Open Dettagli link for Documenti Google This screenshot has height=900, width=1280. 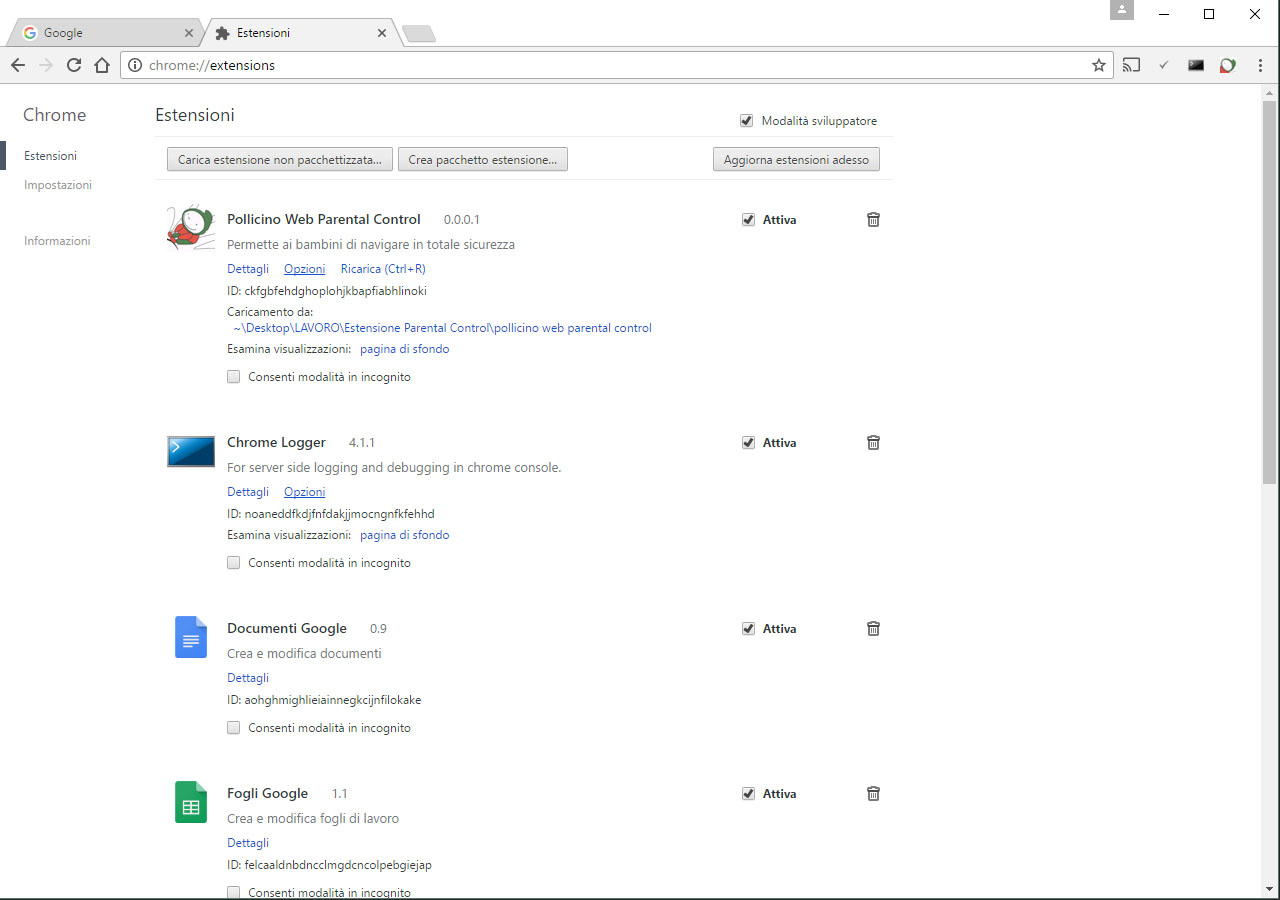pos(248,678)
